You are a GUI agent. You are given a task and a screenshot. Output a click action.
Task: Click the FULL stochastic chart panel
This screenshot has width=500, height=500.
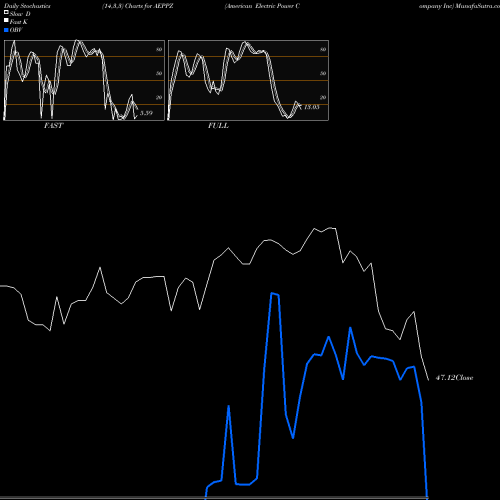coord(248,80)
